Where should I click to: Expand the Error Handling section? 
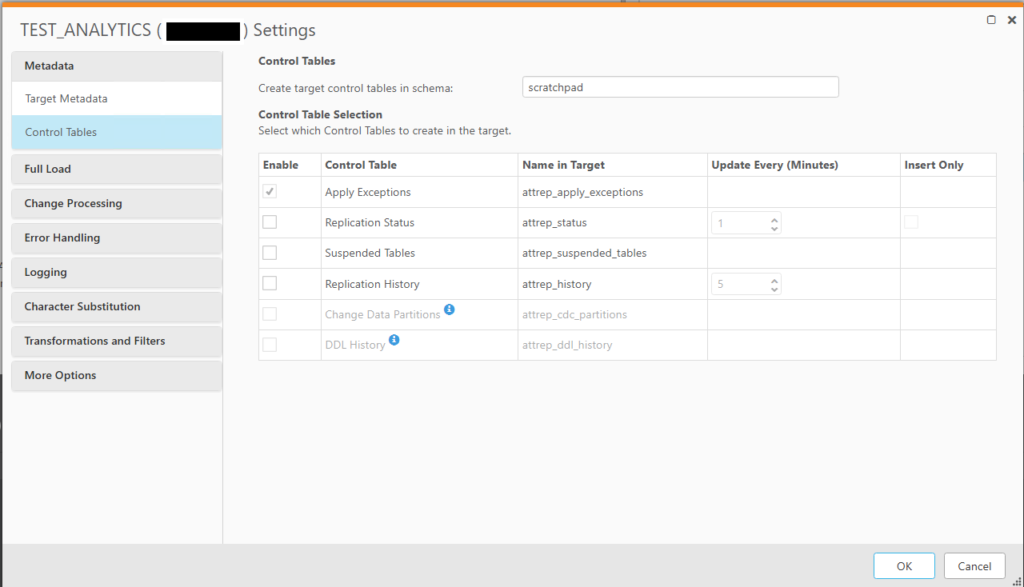[116, 238]
